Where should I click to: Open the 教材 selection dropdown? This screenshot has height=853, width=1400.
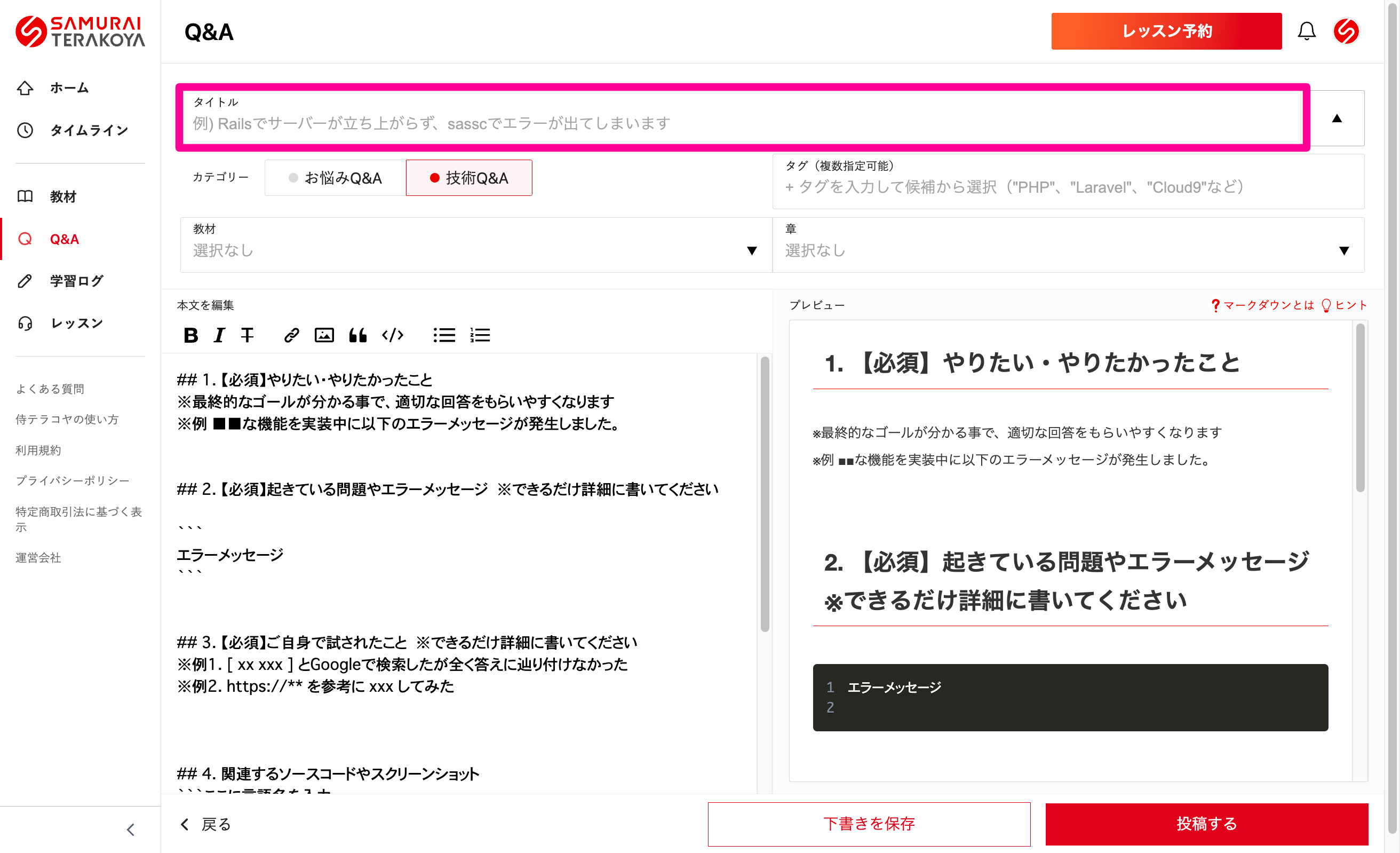pos(475,245)
